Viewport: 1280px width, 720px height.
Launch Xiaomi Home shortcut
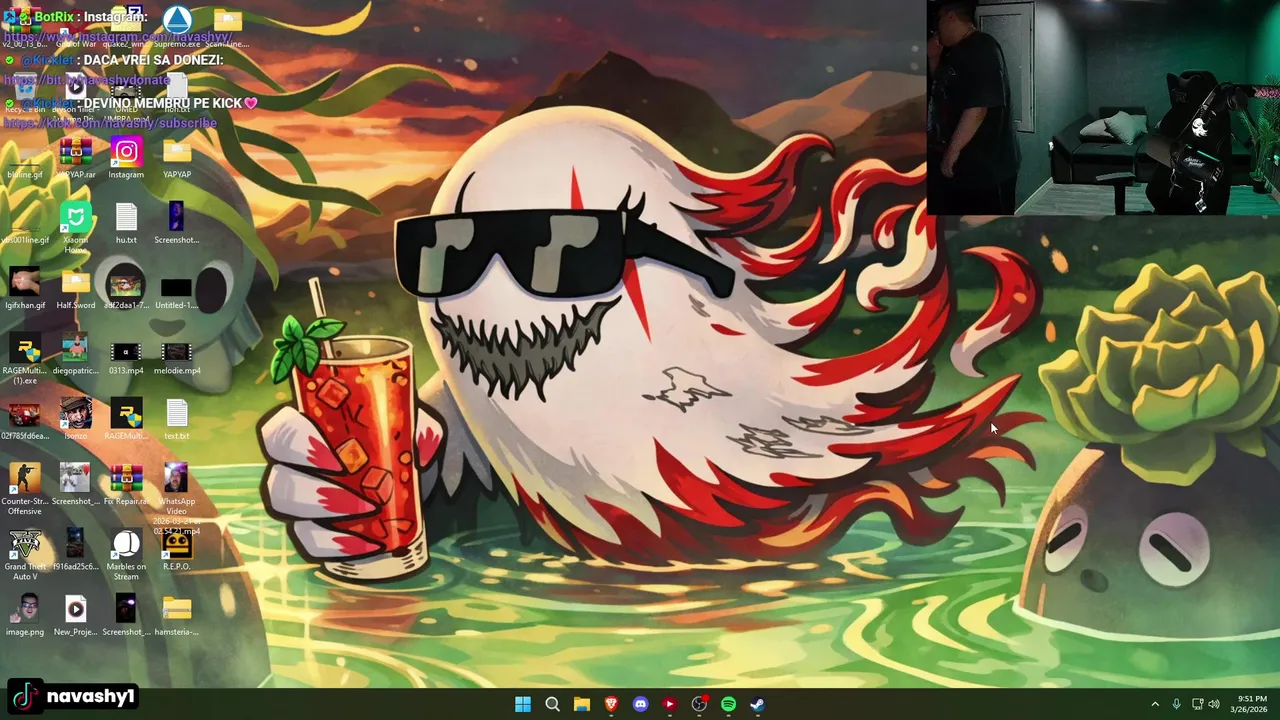point(76,226)
